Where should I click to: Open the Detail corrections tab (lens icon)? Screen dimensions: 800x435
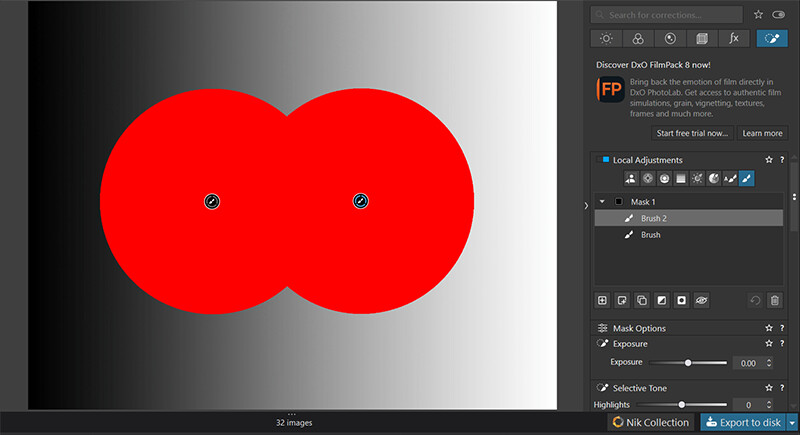[x=670, y=39]
